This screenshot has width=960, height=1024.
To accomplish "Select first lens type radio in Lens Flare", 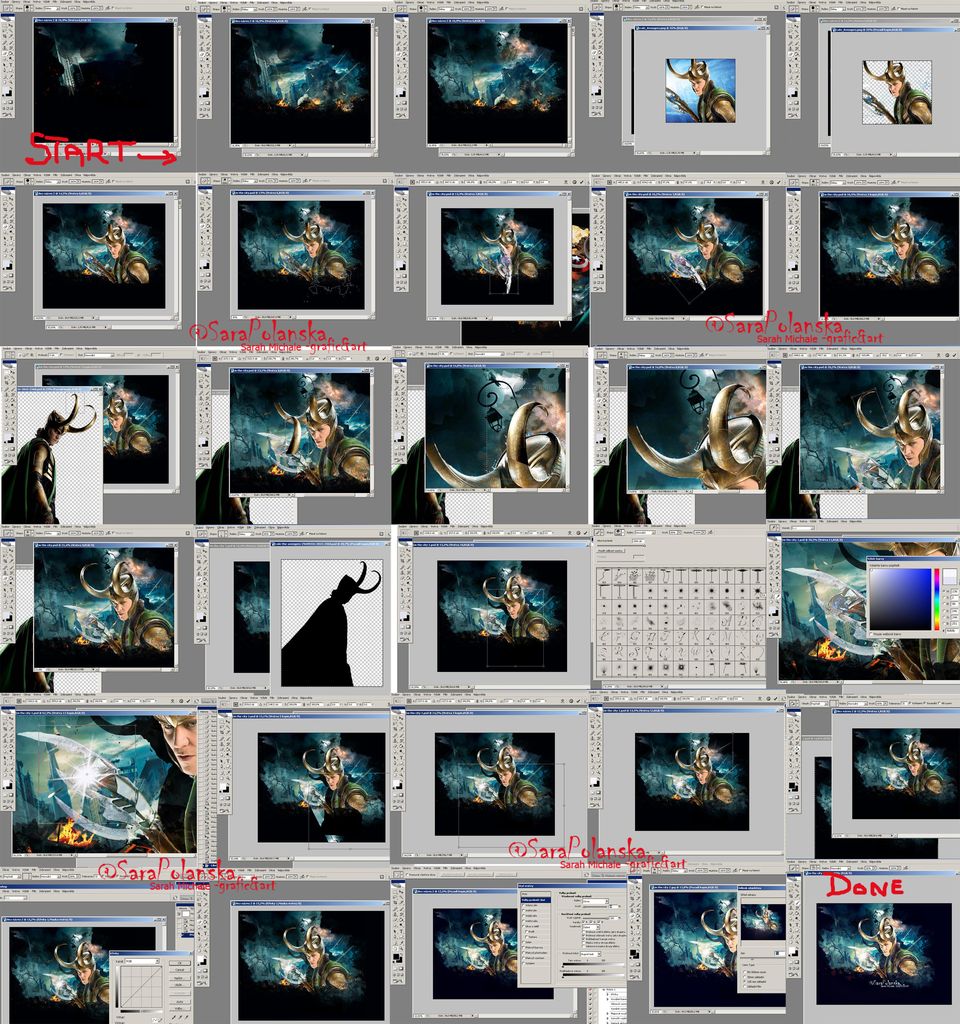I will [744, 972].
